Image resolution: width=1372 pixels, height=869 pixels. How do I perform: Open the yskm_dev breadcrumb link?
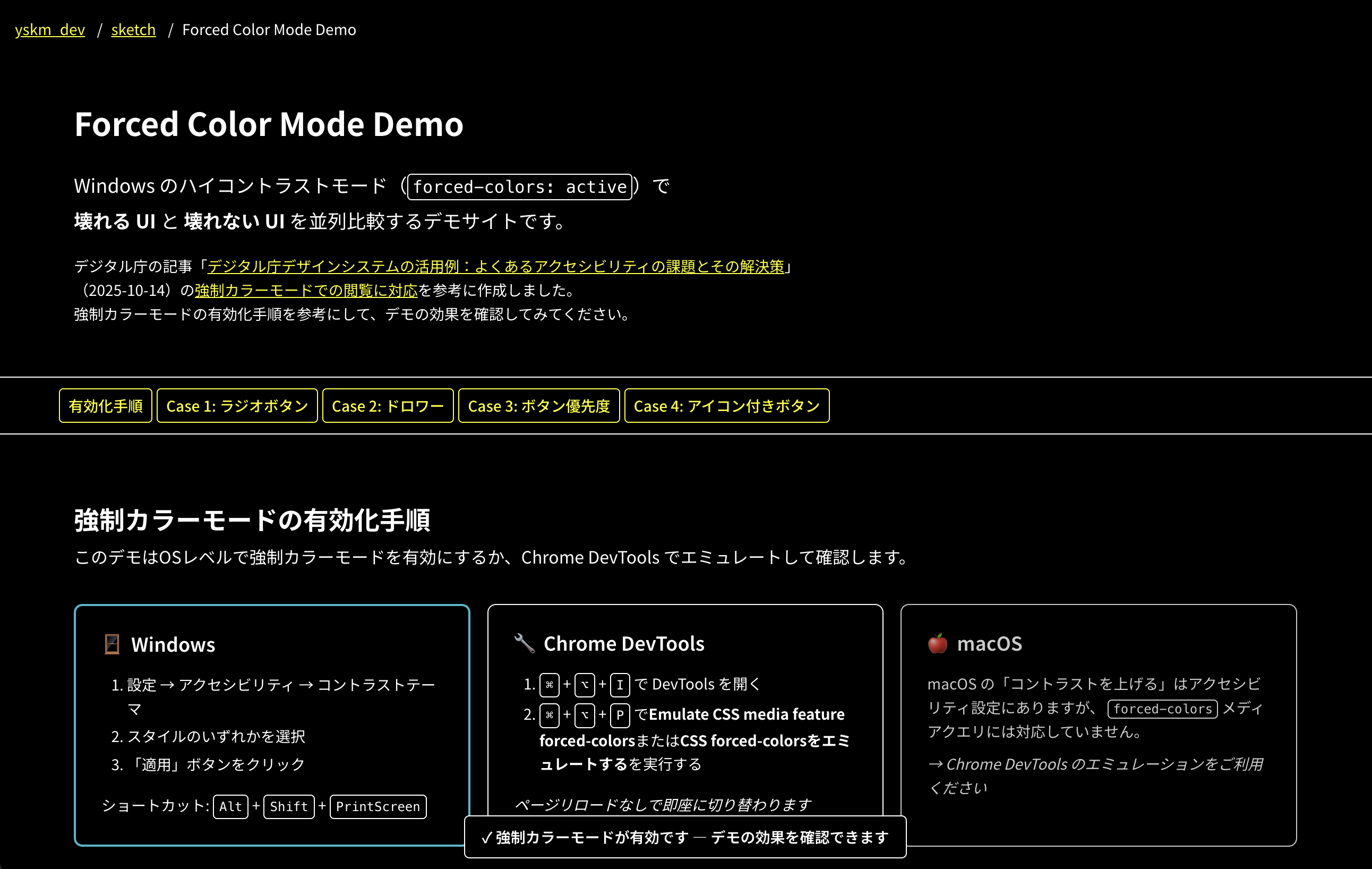pos(49,30)
